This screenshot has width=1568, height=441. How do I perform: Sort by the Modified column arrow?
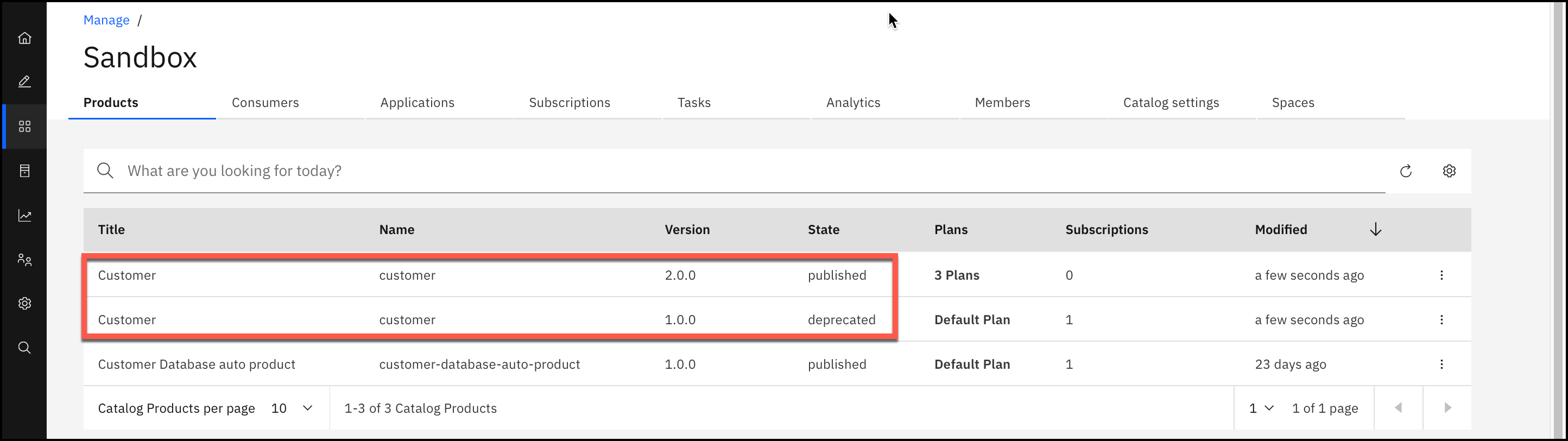[x=1376, y=230]
